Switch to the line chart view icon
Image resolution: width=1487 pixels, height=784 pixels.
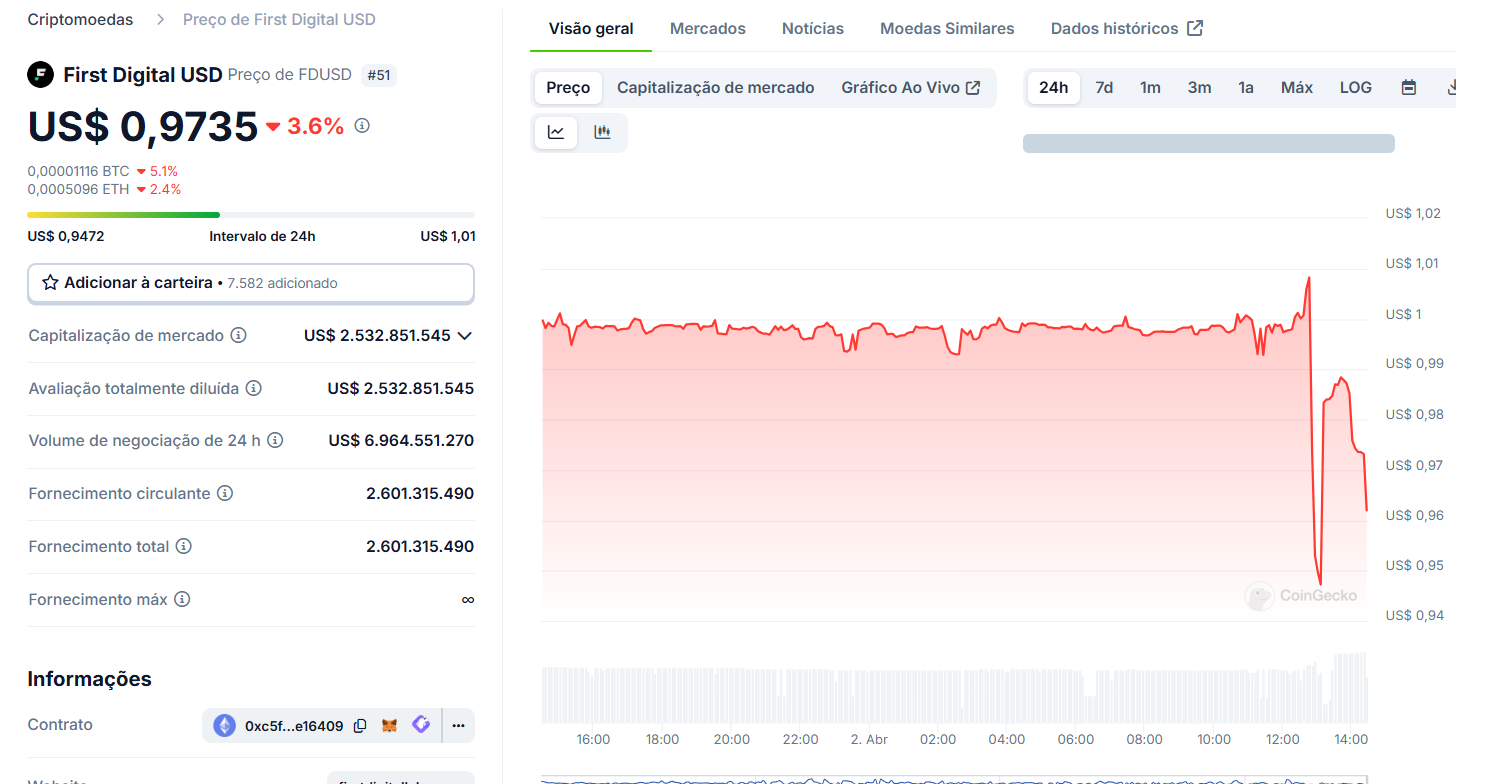(x=556, y=132)
